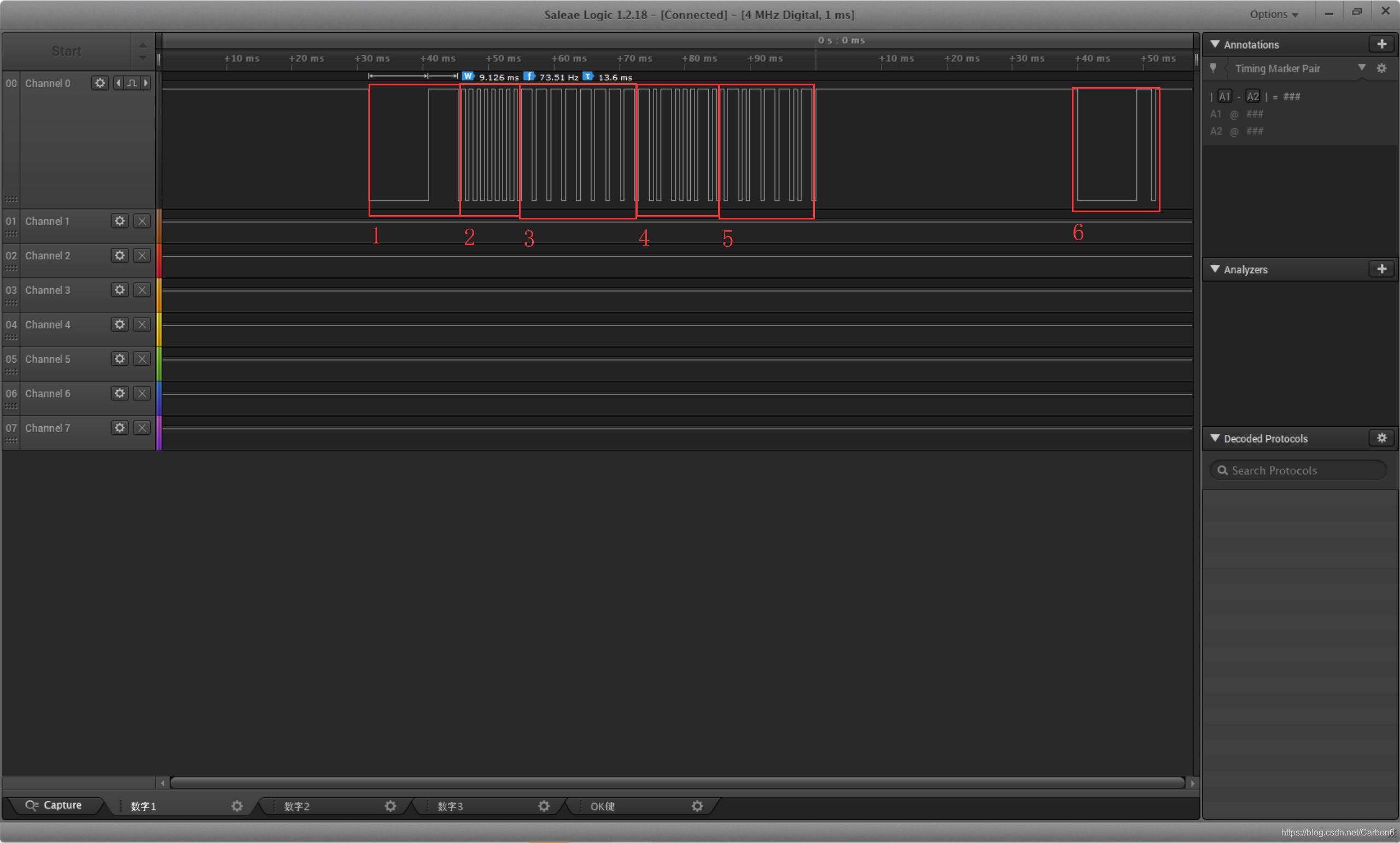Select the 数字1 tab at the bottom

pos(155,805)
